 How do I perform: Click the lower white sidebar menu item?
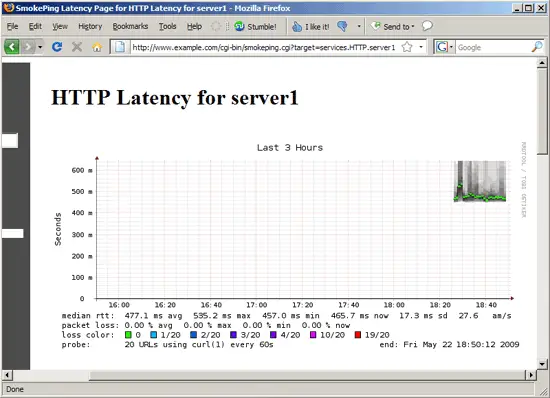(13, 234)
